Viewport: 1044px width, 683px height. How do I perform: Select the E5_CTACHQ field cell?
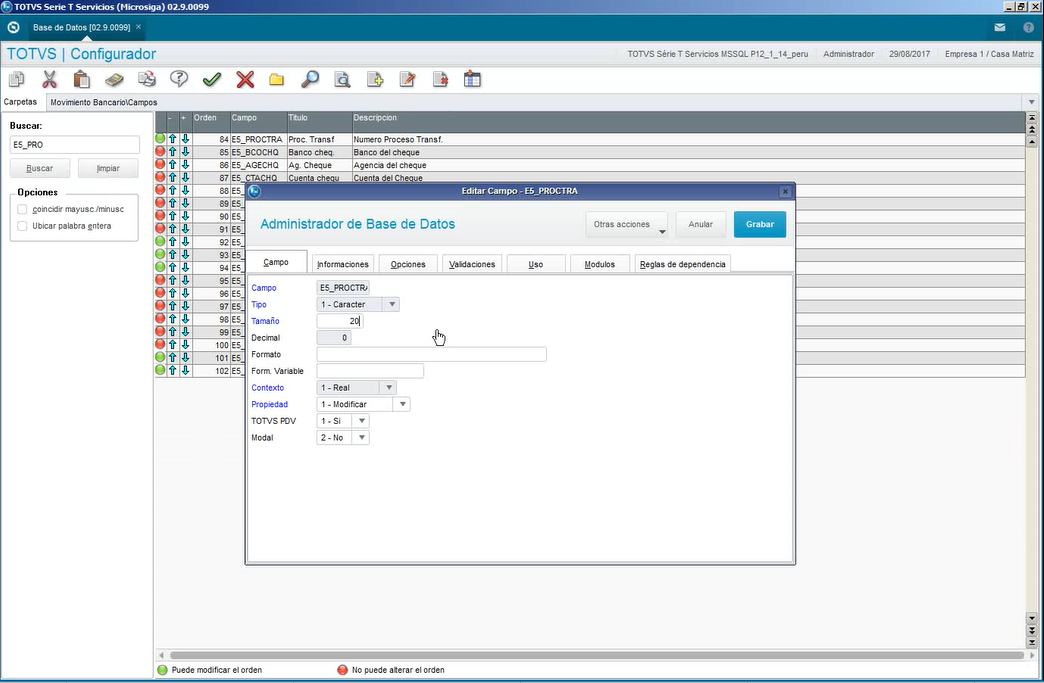[258, 178]
